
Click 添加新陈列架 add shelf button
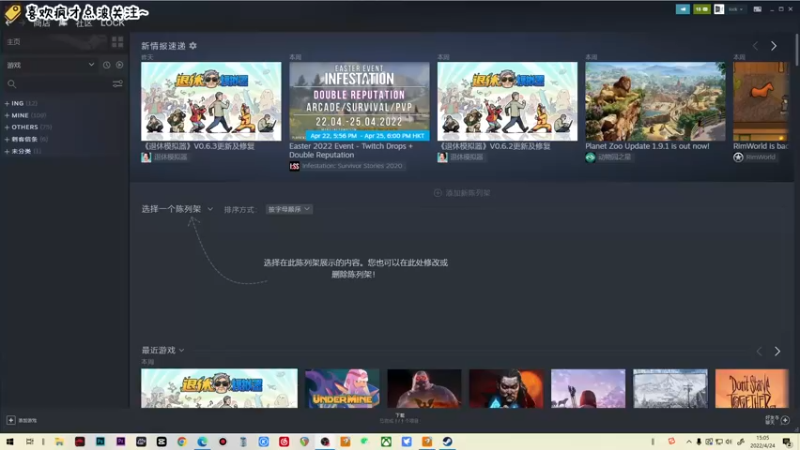point(462,193)
